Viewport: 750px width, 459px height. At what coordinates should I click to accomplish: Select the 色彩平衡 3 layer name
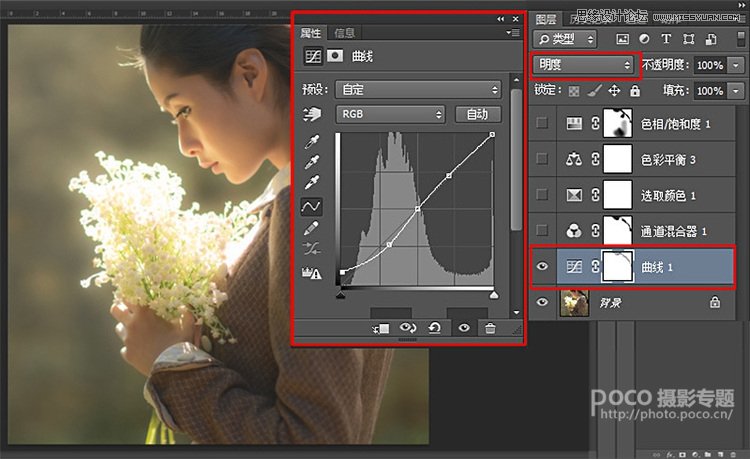pyautogui.click(x=668, y=160)
